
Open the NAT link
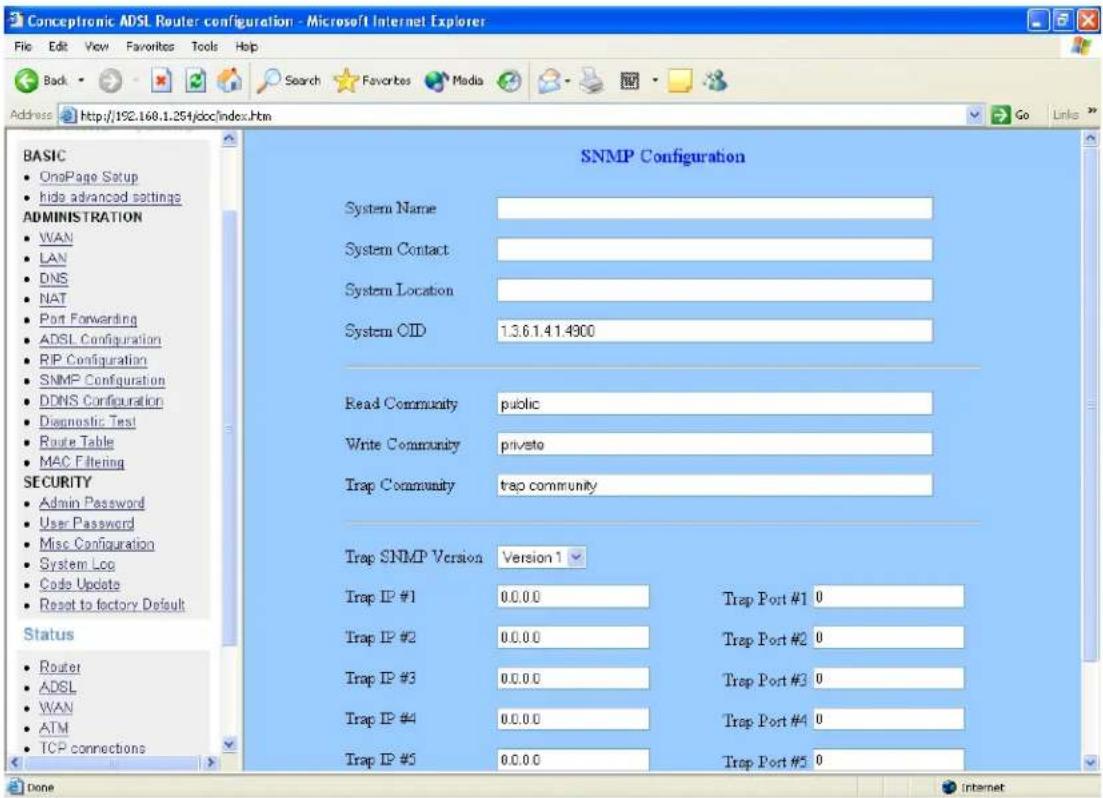pos(53,299)
